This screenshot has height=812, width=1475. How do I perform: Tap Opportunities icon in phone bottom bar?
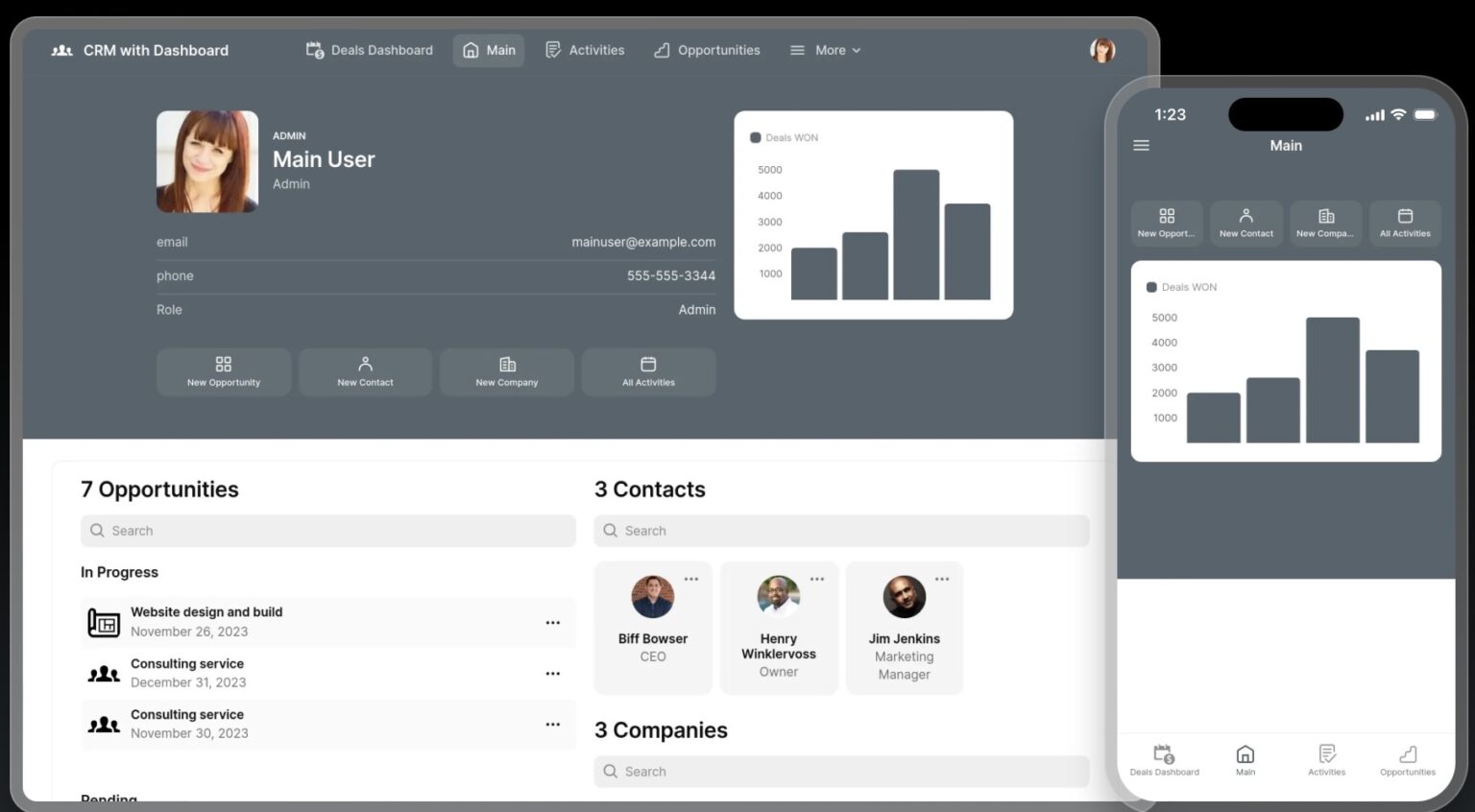pyautogui.click(x=1407, y=755)
